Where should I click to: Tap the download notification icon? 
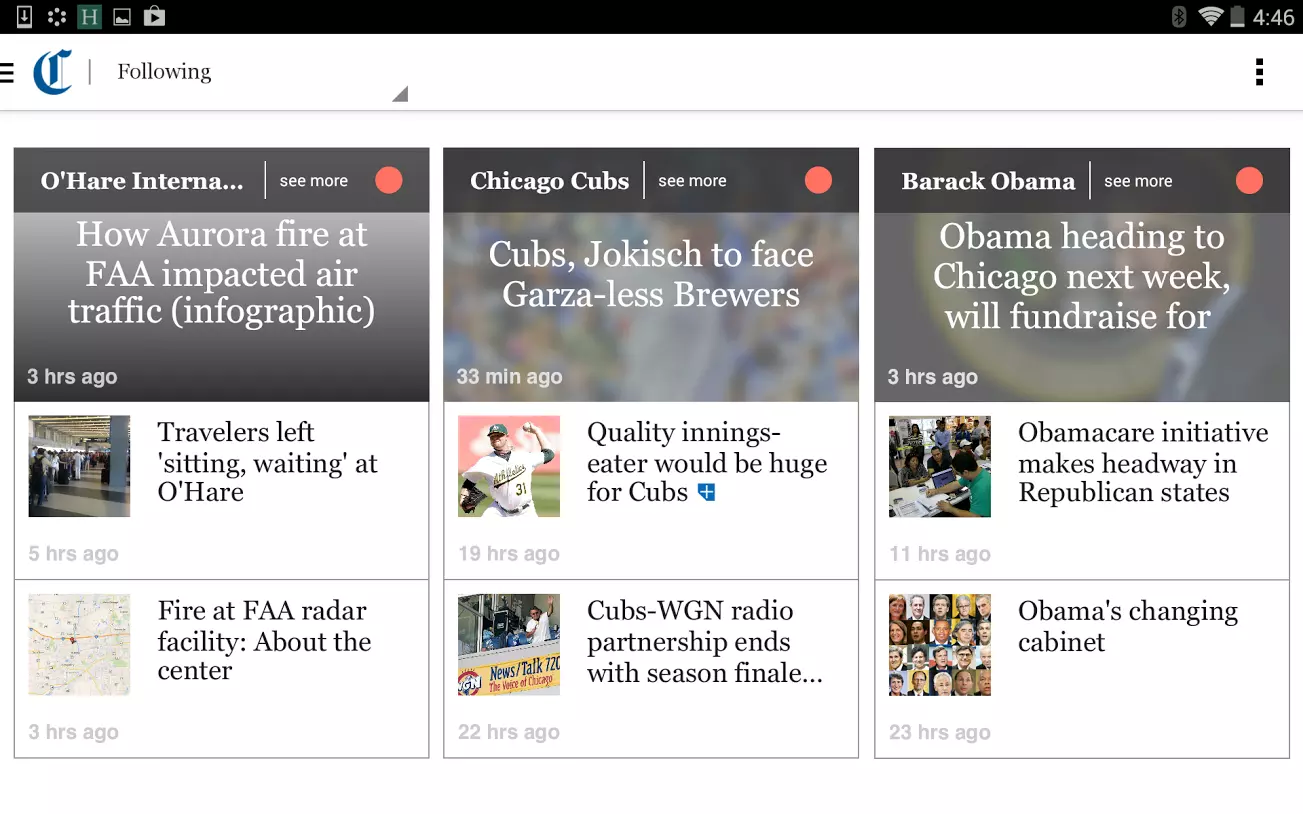[x=25, y=16]
